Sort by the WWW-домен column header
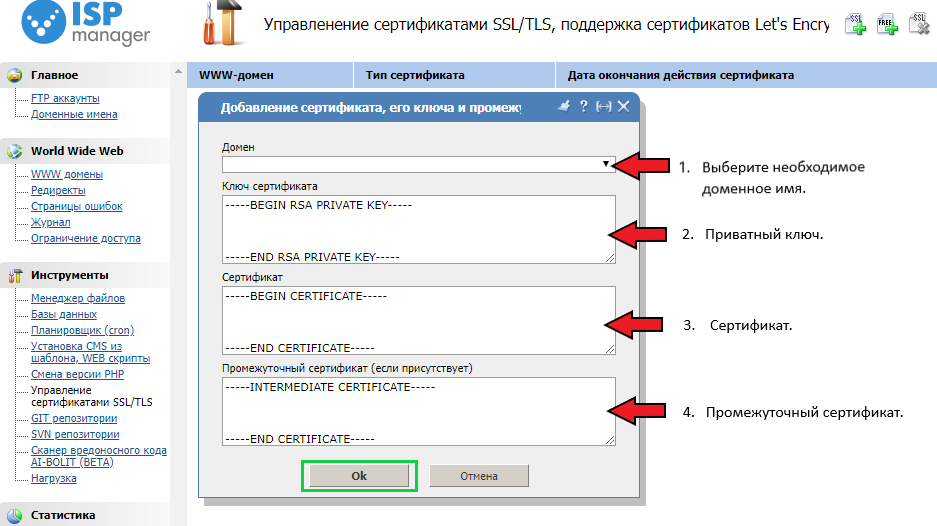The image size is (937, 526). 270,75
